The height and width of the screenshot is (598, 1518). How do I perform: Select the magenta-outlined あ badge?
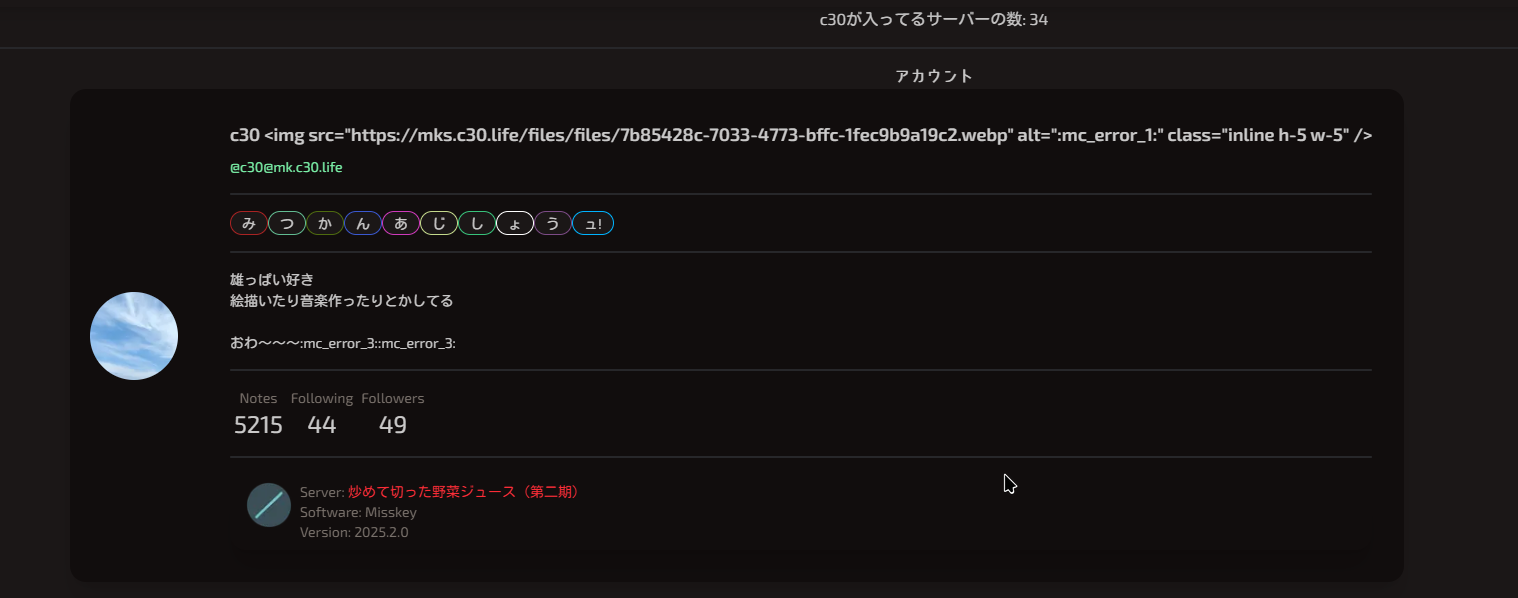[x=400, y=224]
